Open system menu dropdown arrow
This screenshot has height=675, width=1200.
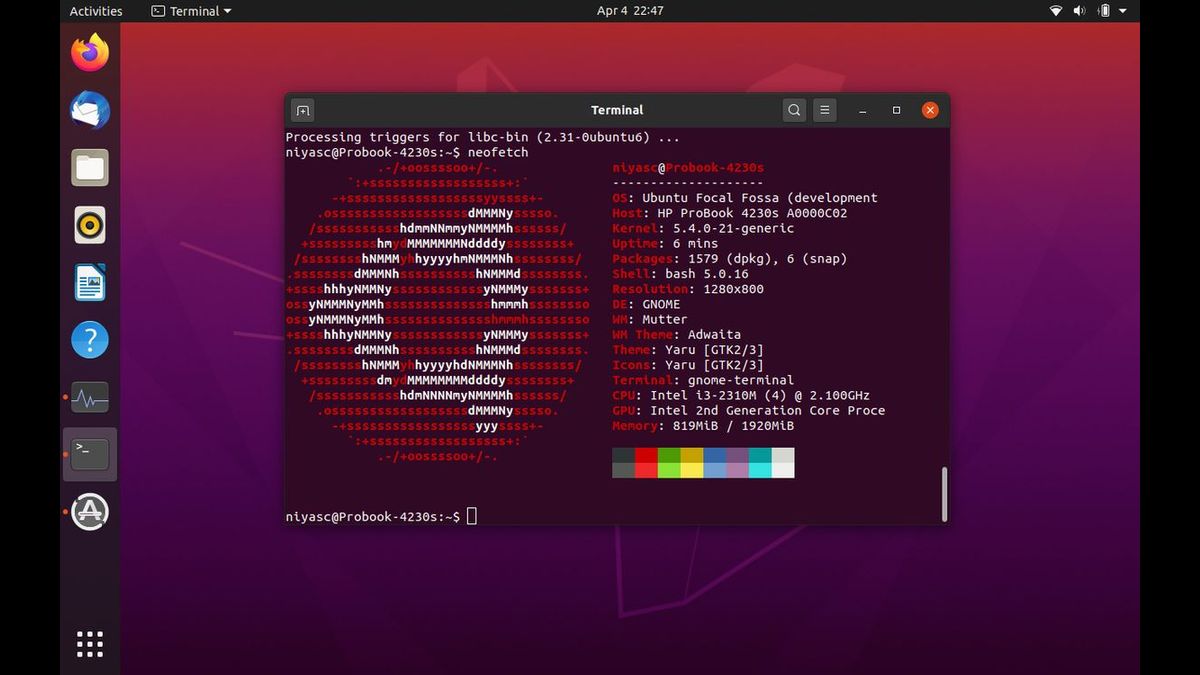point(1123,11)
